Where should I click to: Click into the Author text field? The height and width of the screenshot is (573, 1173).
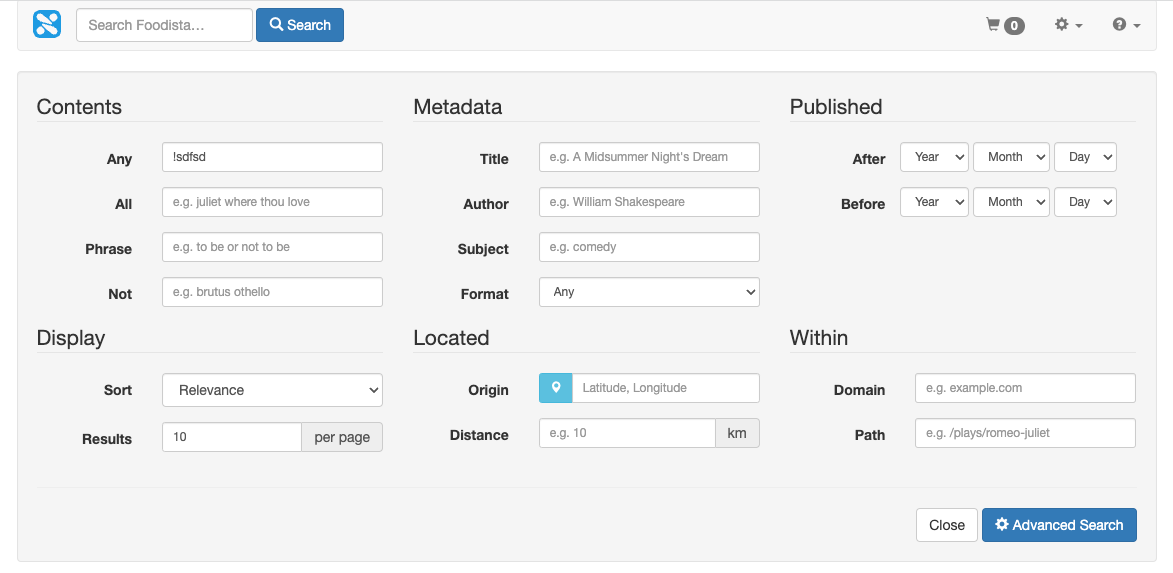(649, 202)
